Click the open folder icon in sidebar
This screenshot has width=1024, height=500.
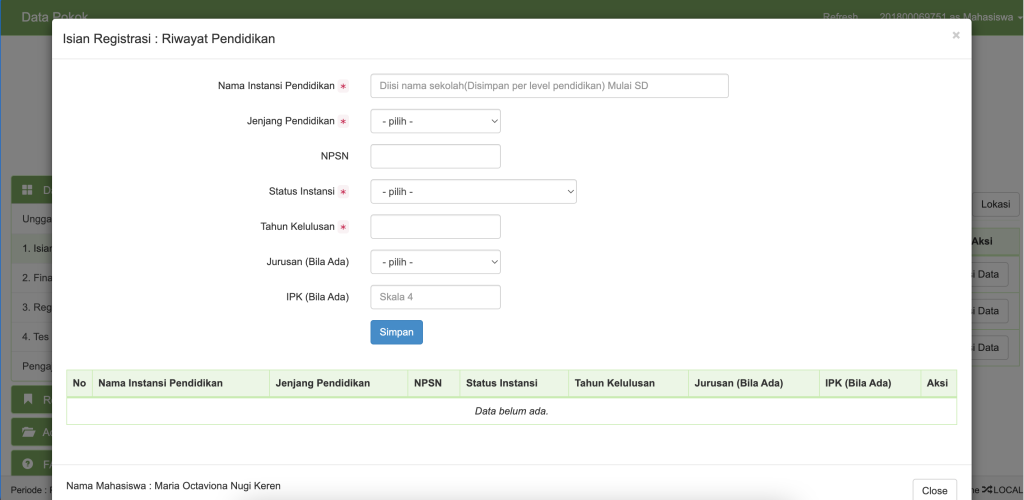click(x=28, y=432)
